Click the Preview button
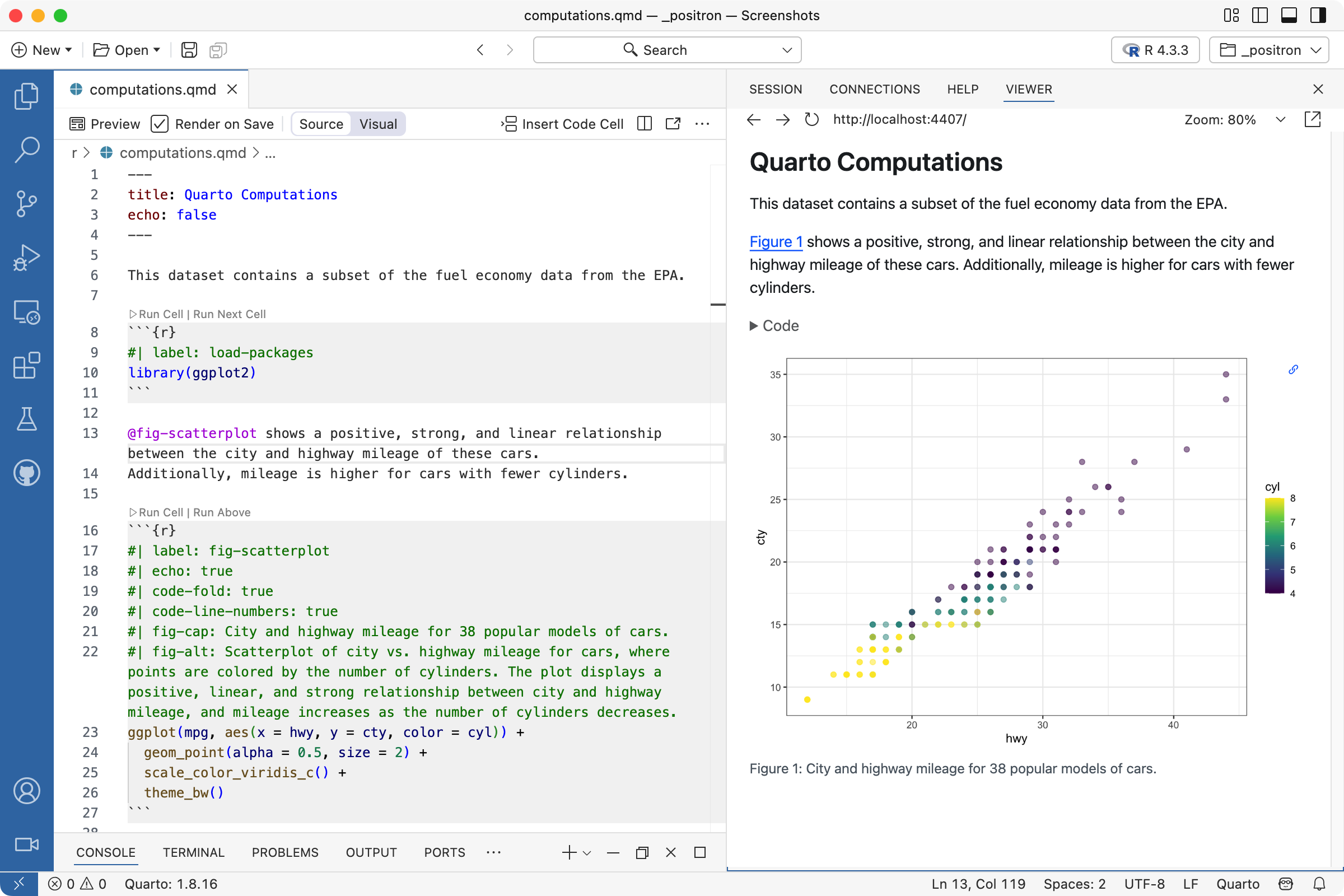The height and width of the screenshot is (896, 1344). point(105,123)
